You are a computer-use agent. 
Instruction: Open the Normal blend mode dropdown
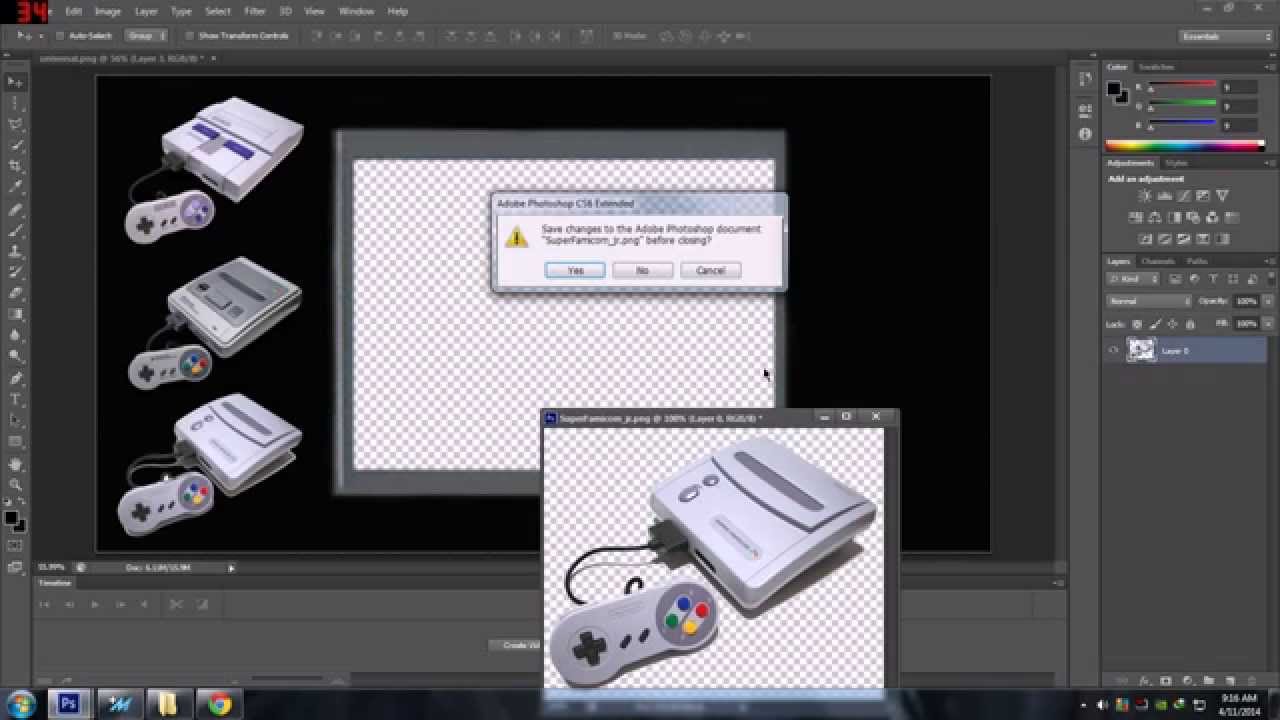pyautogui.click(x=1150, y=301)
